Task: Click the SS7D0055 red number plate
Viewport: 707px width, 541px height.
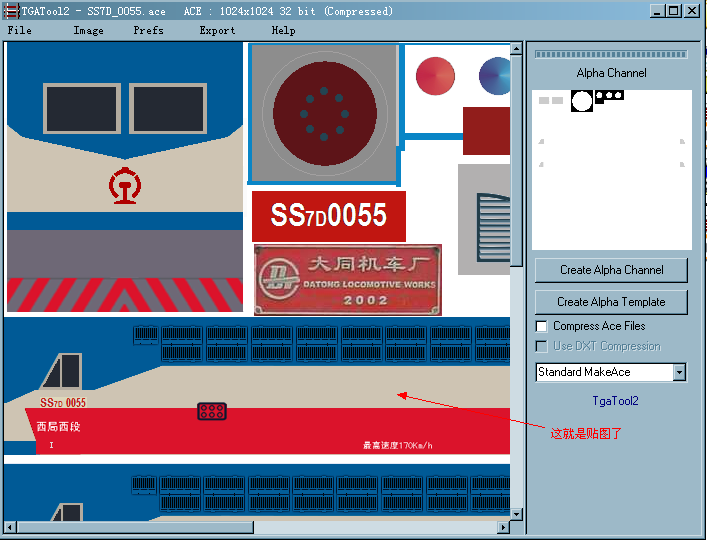Action: point(328,216)
